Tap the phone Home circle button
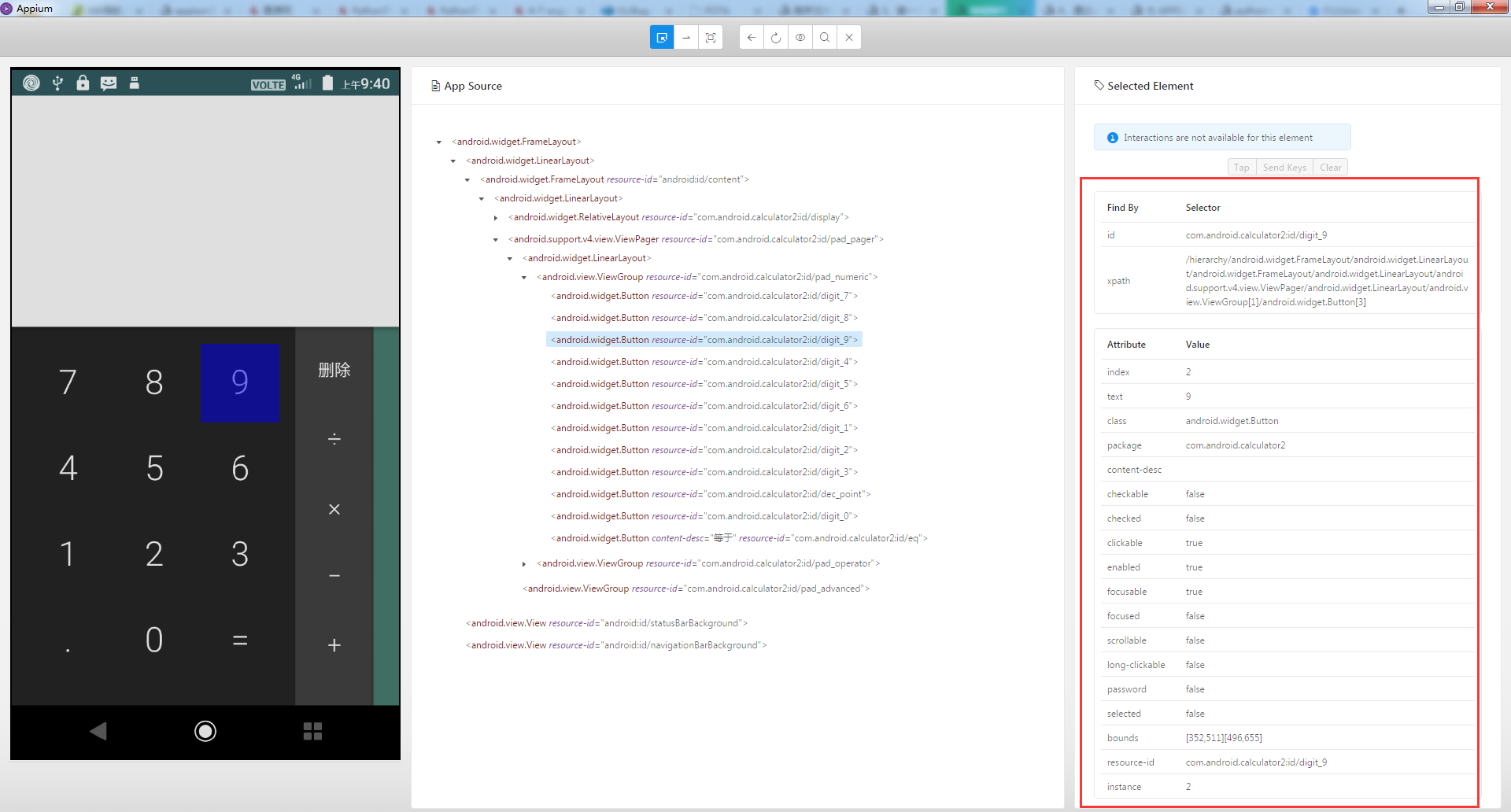Image resolution: width=1511 pixels, height=812 pixels. pos(205,731)
